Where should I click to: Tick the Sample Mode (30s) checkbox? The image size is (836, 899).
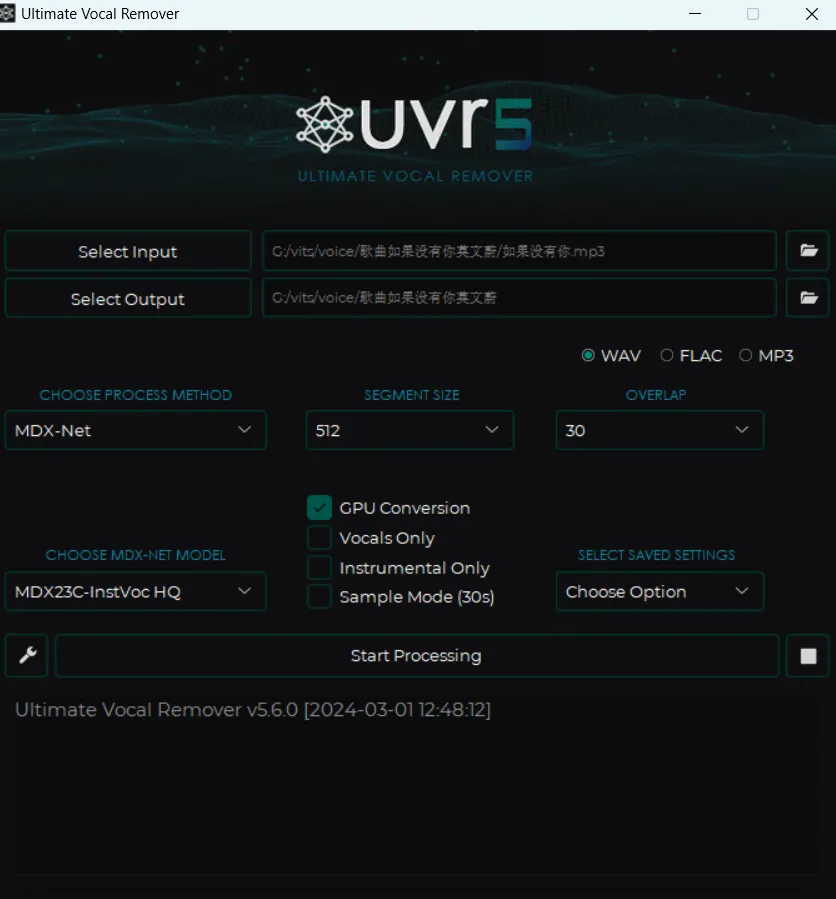[x=319, y=596]
